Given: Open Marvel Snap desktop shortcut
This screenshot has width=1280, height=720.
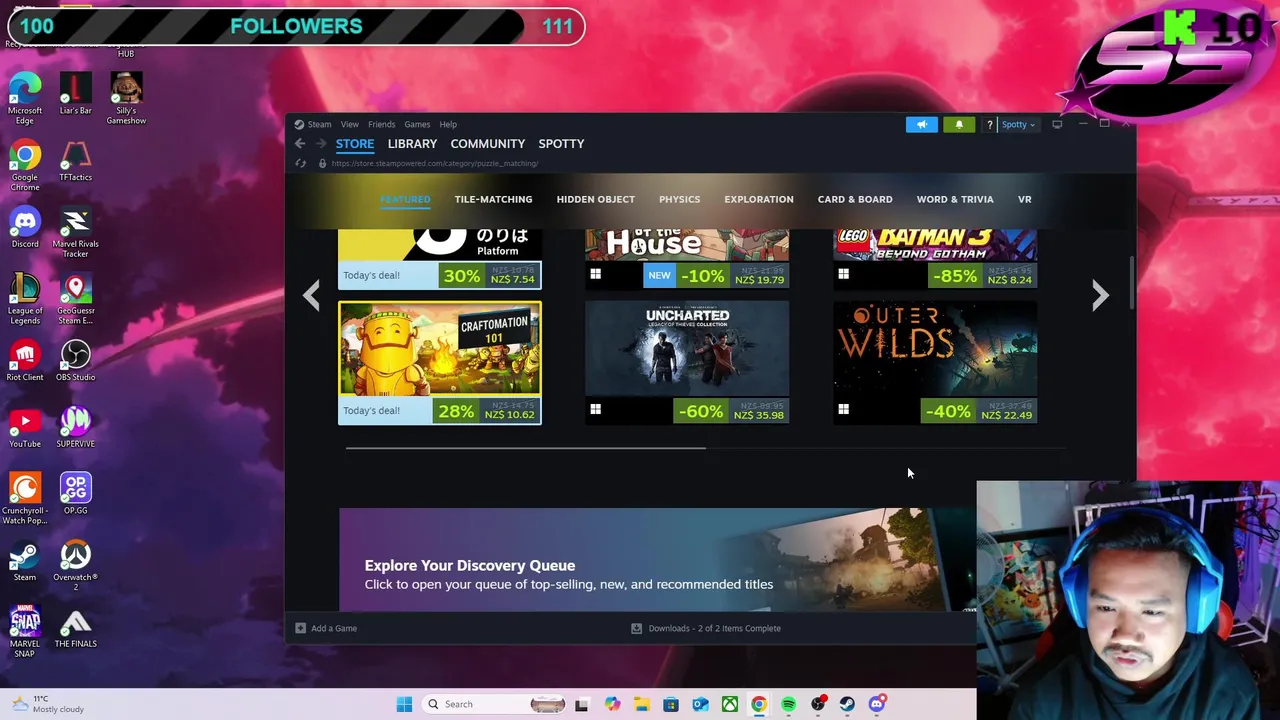Looking at the screenshot, I should 25,632.
